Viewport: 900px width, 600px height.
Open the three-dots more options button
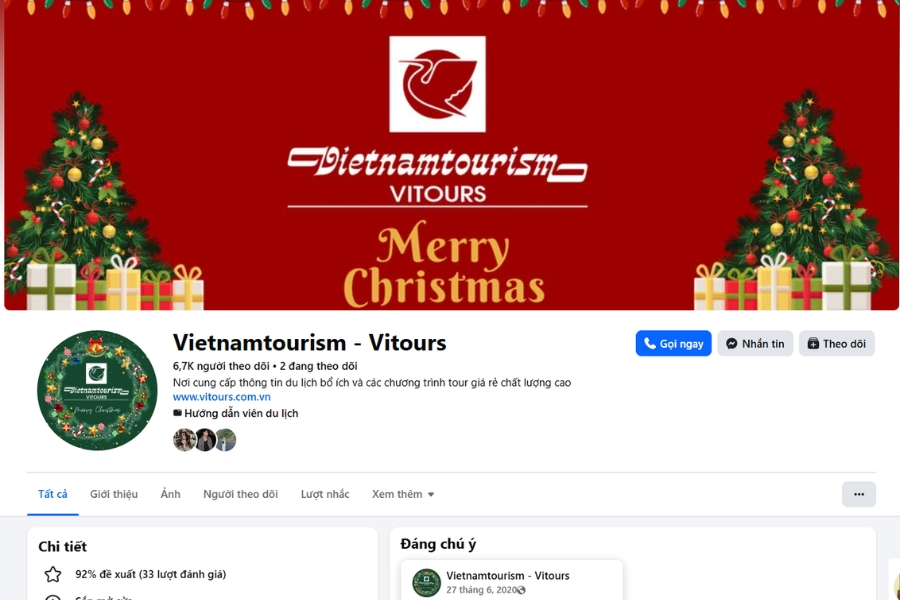[859, 494]
